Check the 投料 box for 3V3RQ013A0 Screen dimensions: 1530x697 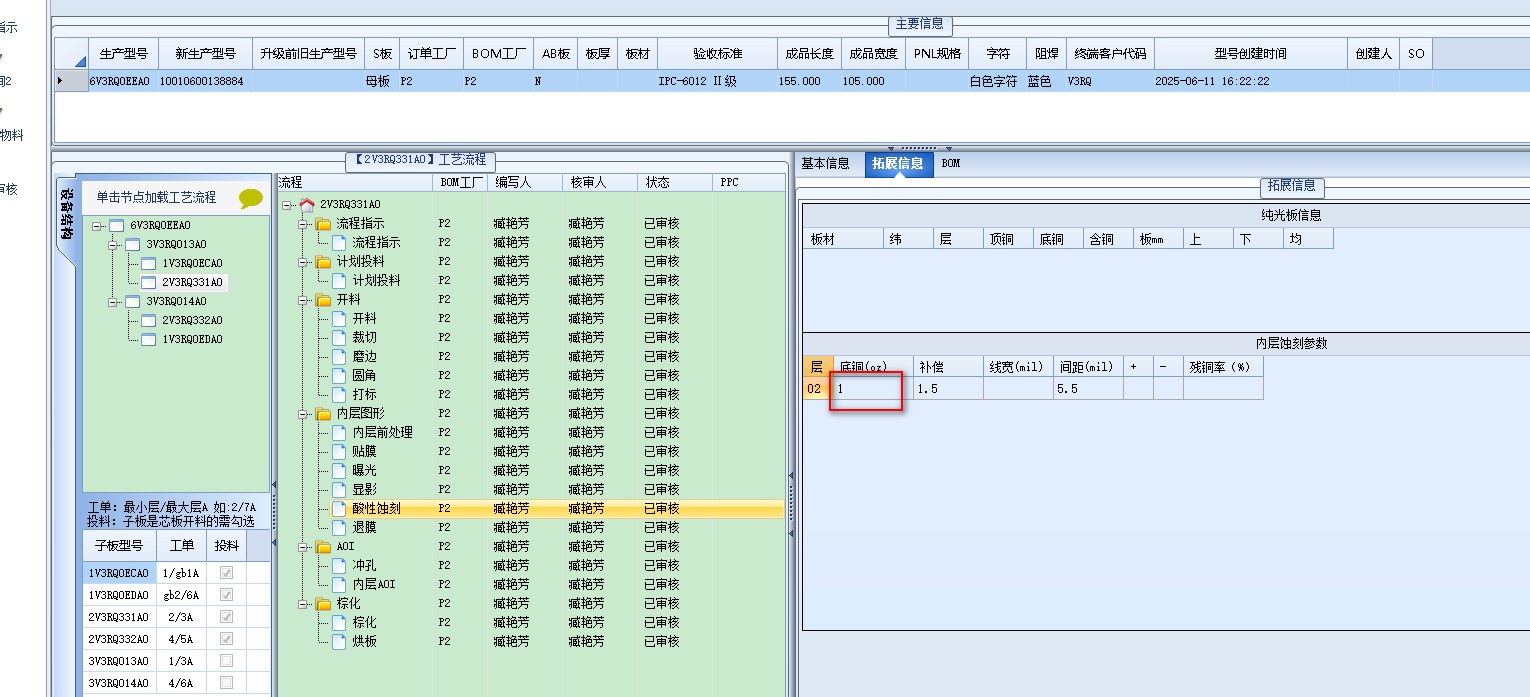tap(226, 661)
